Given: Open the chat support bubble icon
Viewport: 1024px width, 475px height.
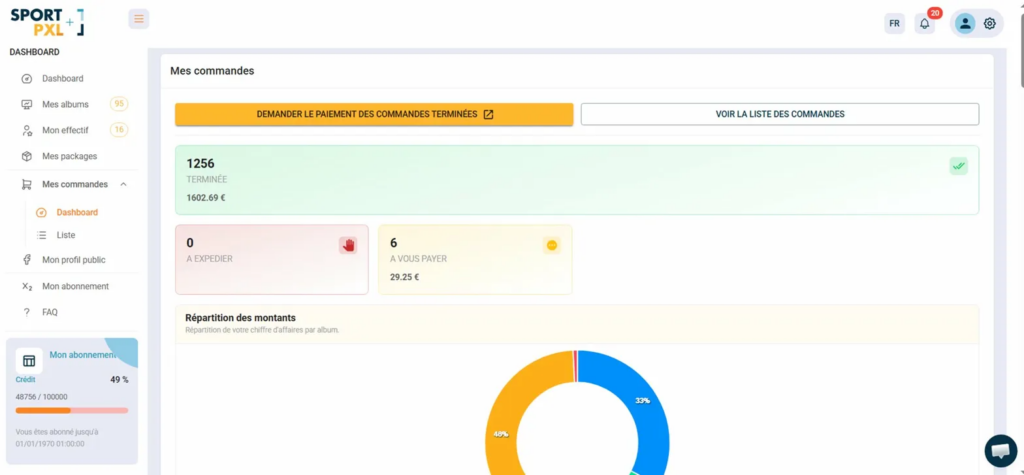Looking at the screenshot, I should [x=1000, y=450].
